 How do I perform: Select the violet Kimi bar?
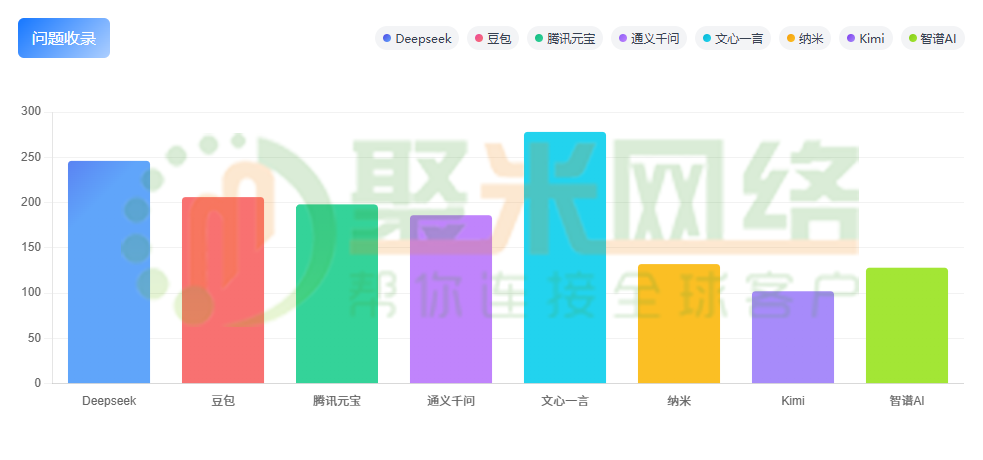(793, 337)
